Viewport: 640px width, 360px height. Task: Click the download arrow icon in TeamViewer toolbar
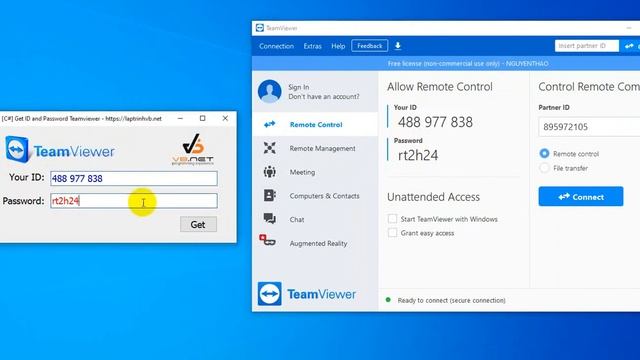398,46
